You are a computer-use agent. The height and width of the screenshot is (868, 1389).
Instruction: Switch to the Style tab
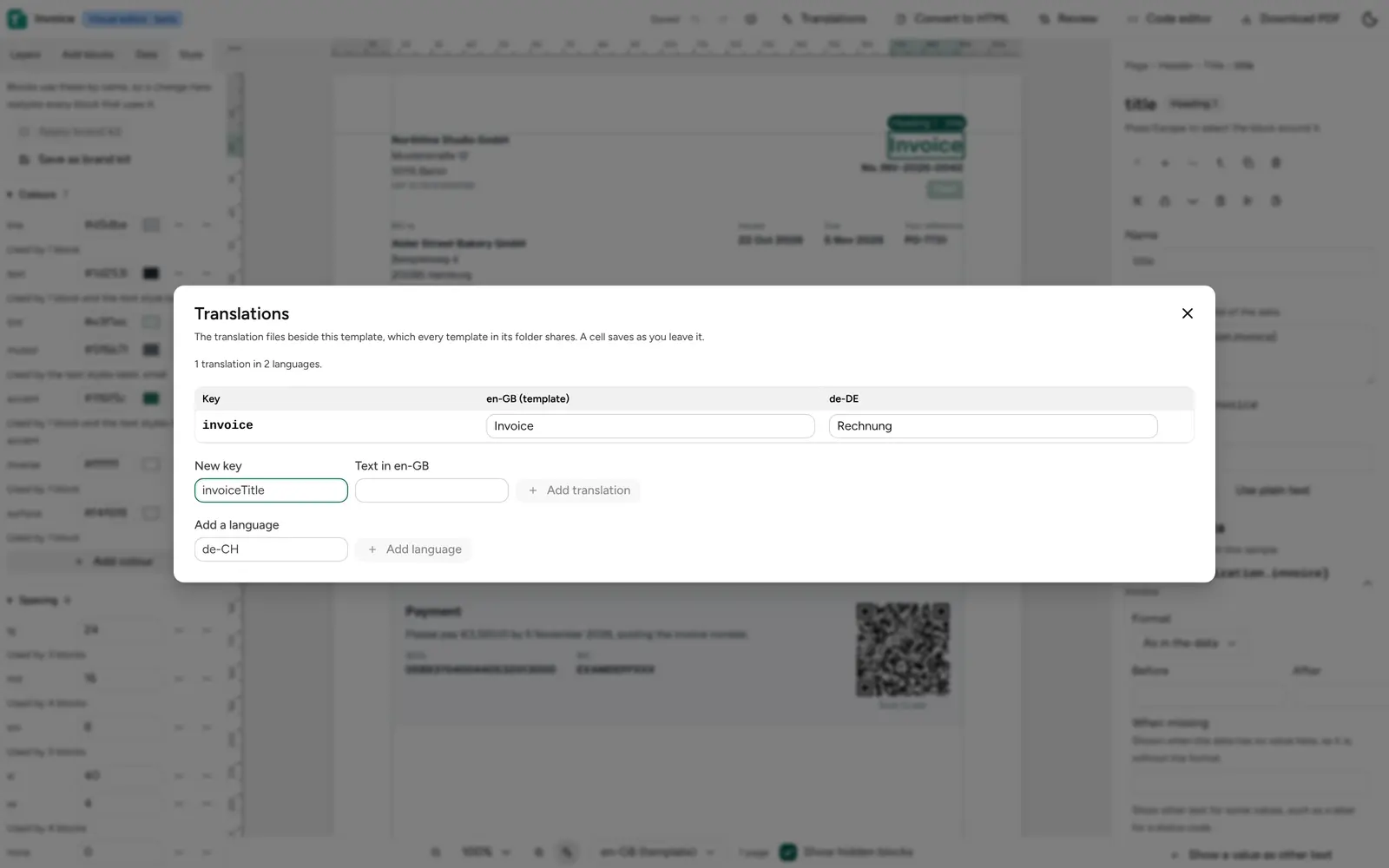pos(191,55)
